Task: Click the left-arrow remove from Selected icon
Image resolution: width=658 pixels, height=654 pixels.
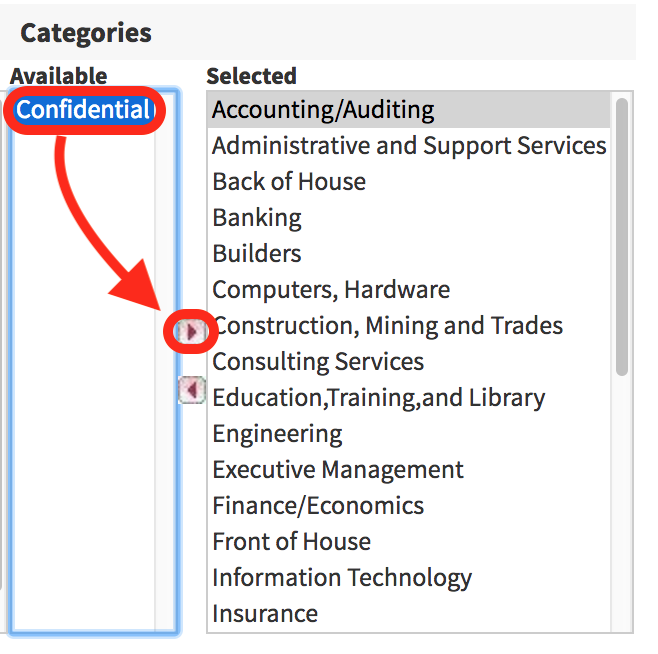Action: click(x=191, y=389)
